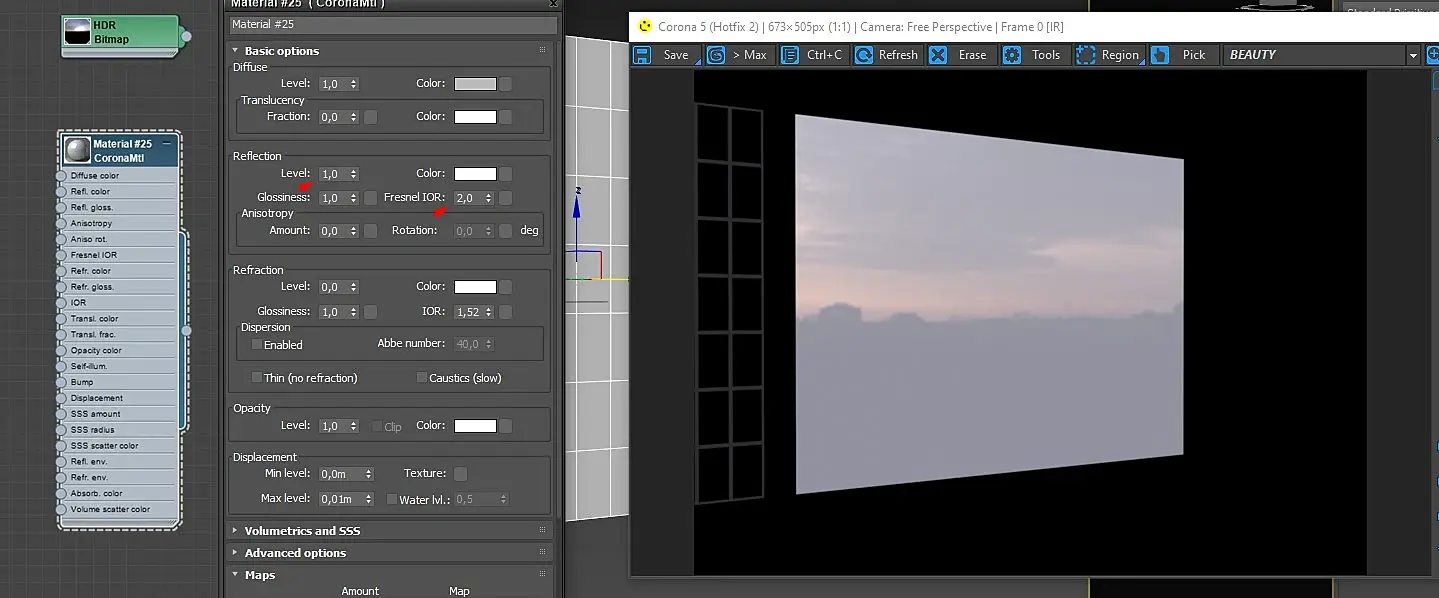
Task: Click the Ctrl+C copy icon
Action: click(790, 55)
